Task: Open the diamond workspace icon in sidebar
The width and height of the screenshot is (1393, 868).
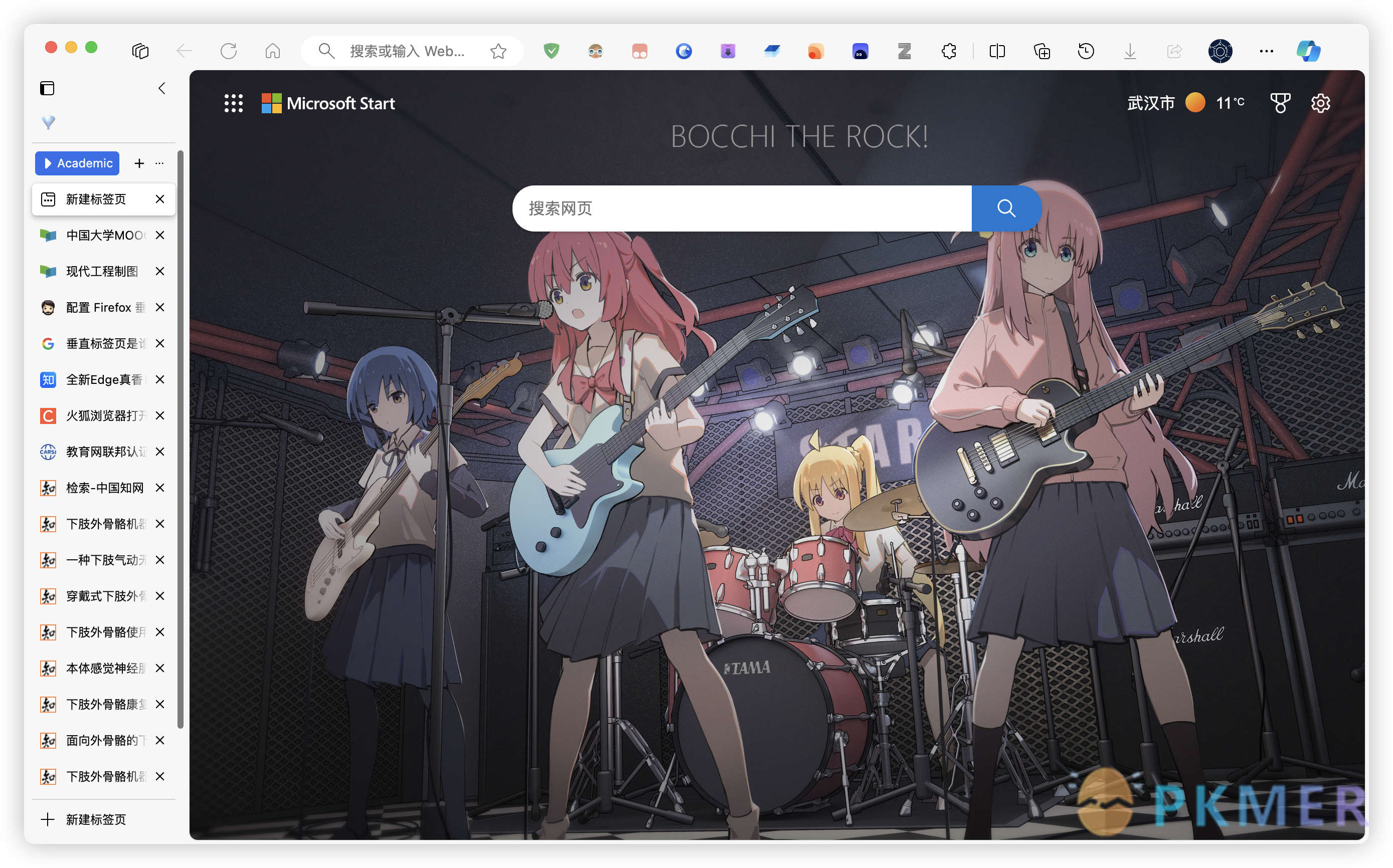Action: coord(48,122)
